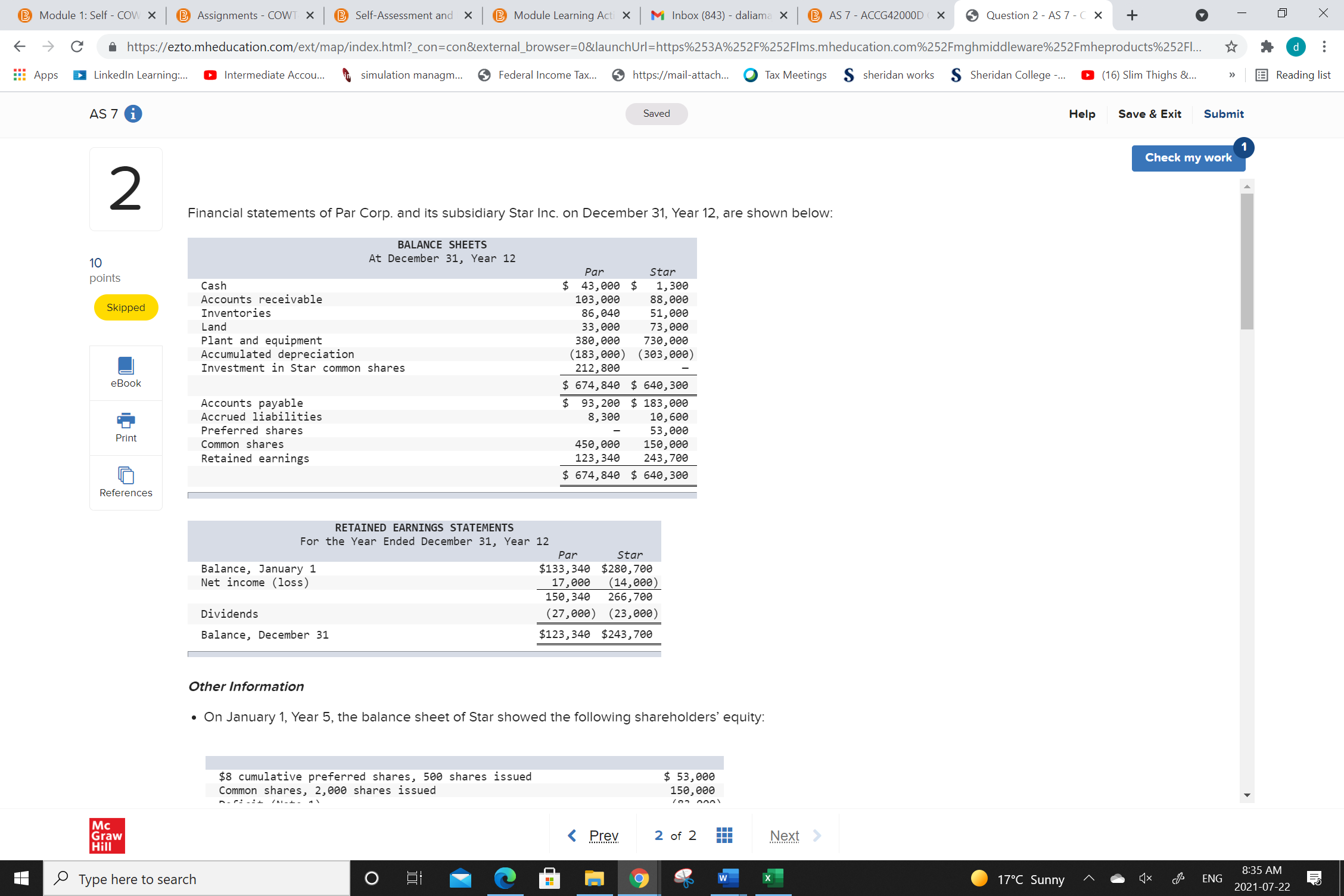Viewport: 1344px width, 896px height.
Task: Go to the Prev question
Action: pos(603,835)
